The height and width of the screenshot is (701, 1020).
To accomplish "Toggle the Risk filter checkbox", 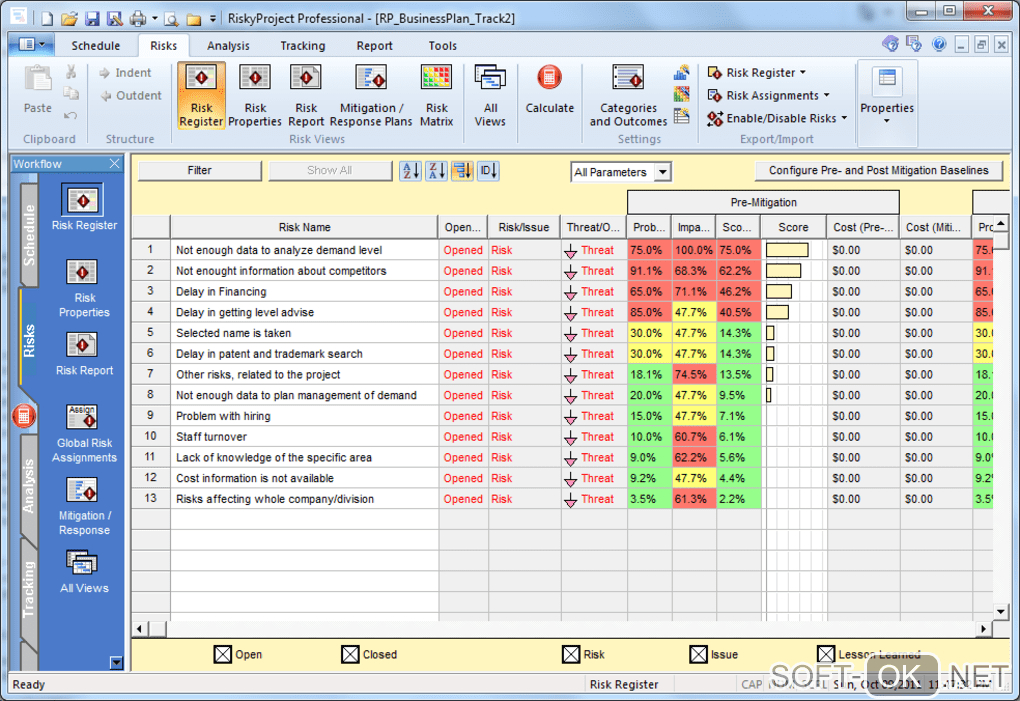I will (x=570, y=654).
